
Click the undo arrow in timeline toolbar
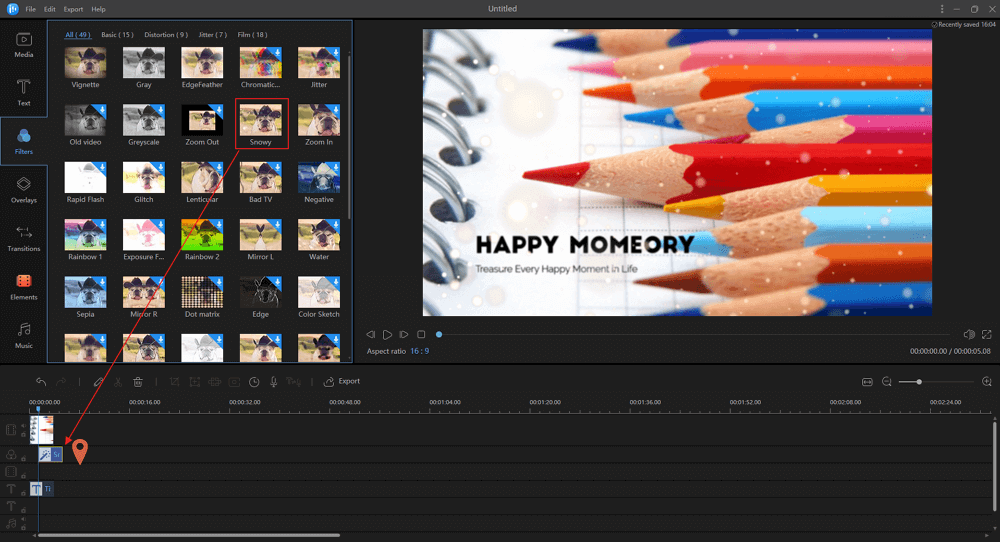pyautogui.click(x=41, y=382)
